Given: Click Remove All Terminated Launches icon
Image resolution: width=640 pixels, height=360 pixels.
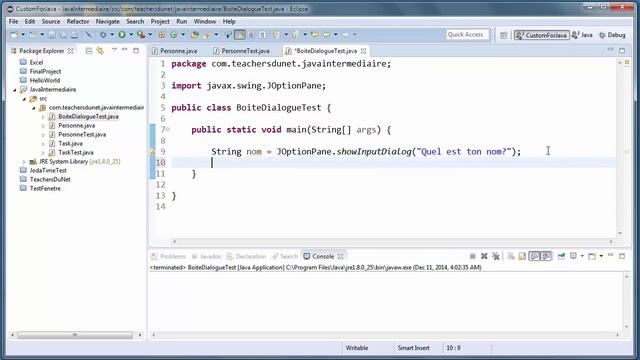Looking at the screenshot, I should tap(496, 256).
